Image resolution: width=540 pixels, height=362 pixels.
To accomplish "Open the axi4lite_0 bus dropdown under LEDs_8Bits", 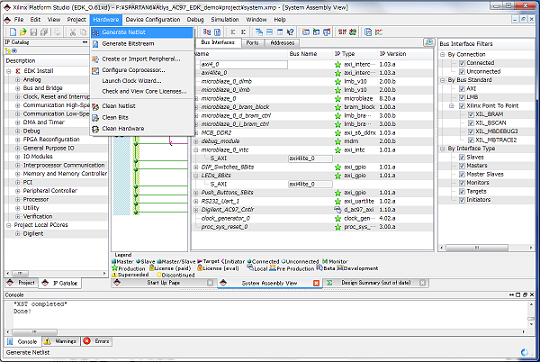I will [310, 184].
